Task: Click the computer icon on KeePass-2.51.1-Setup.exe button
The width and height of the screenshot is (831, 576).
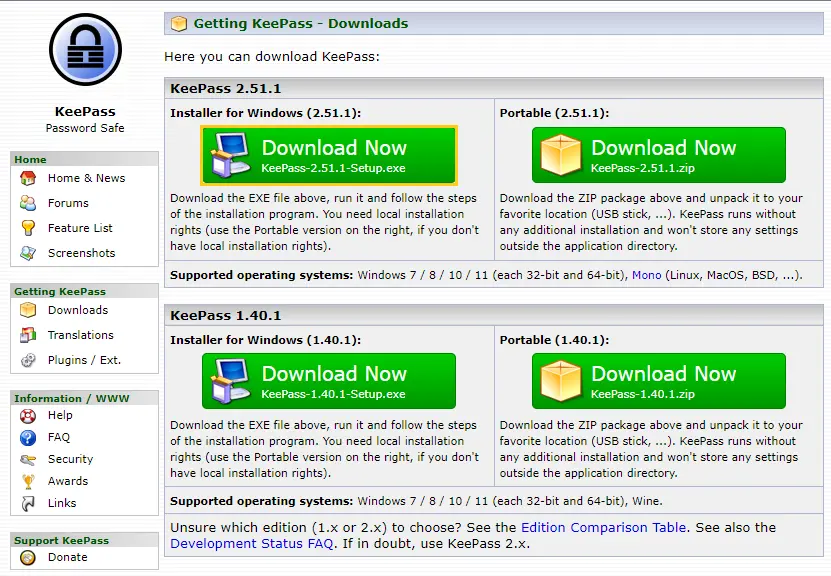Action: [x=230, y=154]
